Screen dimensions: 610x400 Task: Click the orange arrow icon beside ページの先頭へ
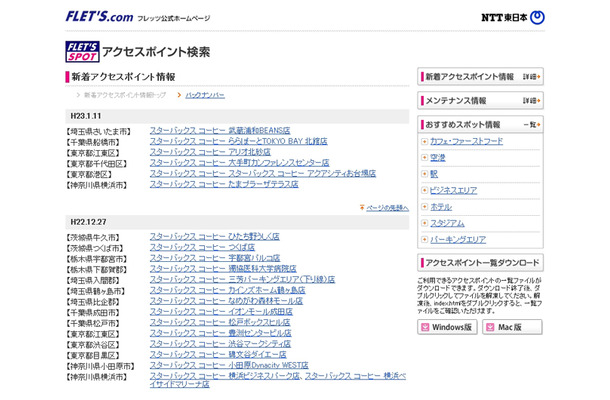click(362, 208)
